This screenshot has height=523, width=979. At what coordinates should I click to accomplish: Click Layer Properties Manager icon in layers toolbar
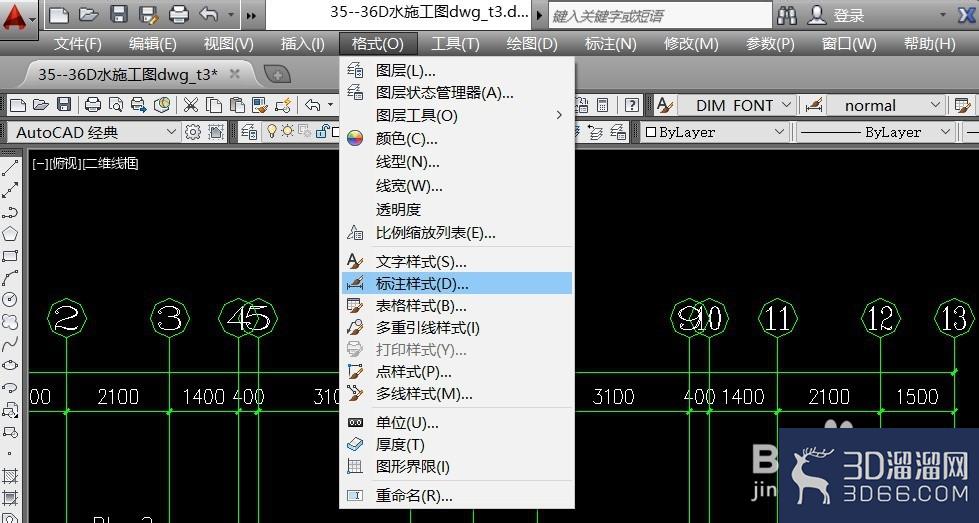pos(248,132)
